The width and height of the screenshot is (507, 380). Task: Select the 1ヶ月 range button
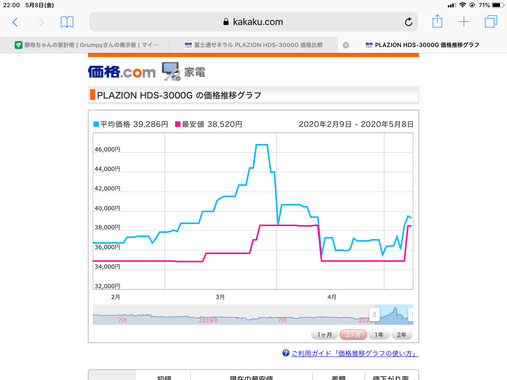(x=324, y=335)
